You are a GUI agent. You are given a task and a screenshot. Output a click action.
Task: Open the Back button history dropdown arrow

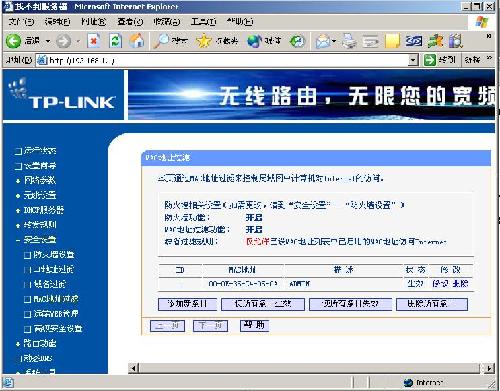pyautogui.click(x=48, y=41)
